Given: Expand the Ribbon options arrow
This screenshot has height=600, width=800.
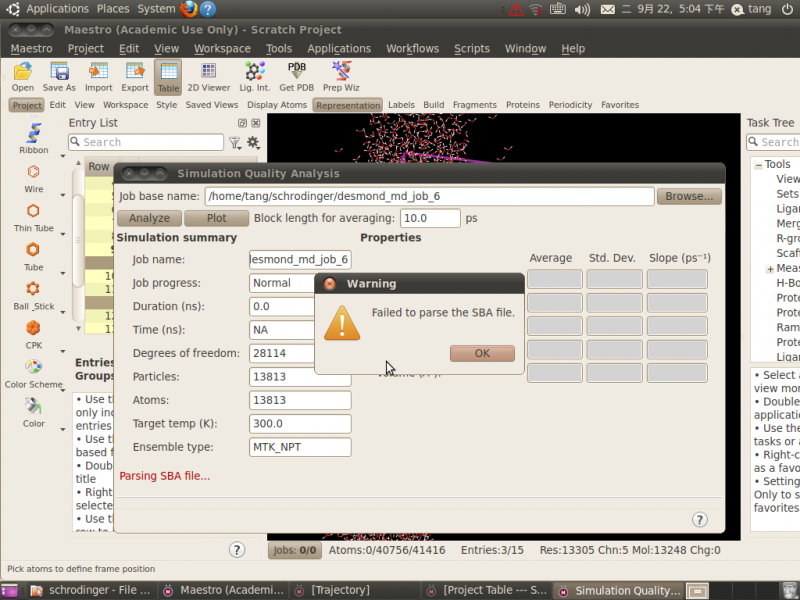Looking at the screenshot, I should coord(63,156).
